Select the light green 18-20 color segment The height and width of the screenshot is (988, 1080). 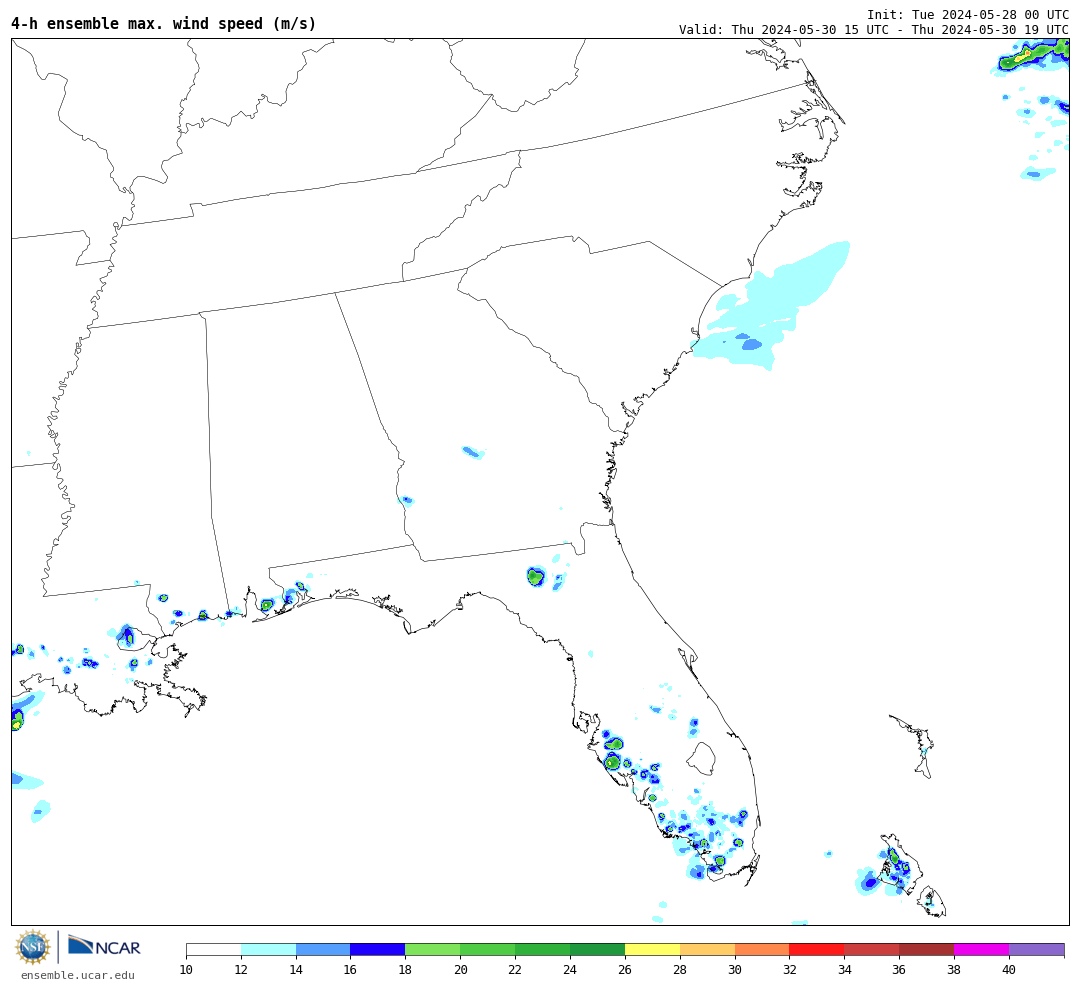[x=433, y=950]
